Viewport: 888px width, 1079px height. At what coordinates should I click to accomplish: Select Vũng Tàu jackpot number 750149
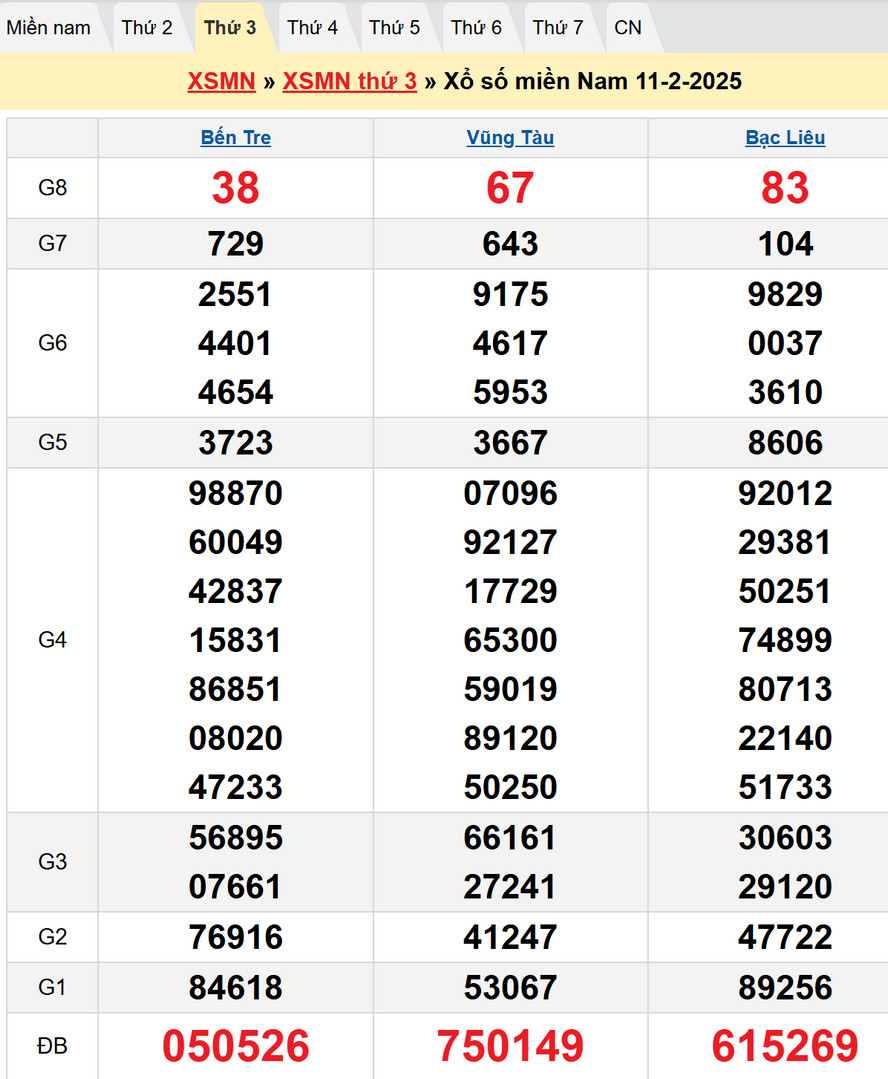point(510,1046)
